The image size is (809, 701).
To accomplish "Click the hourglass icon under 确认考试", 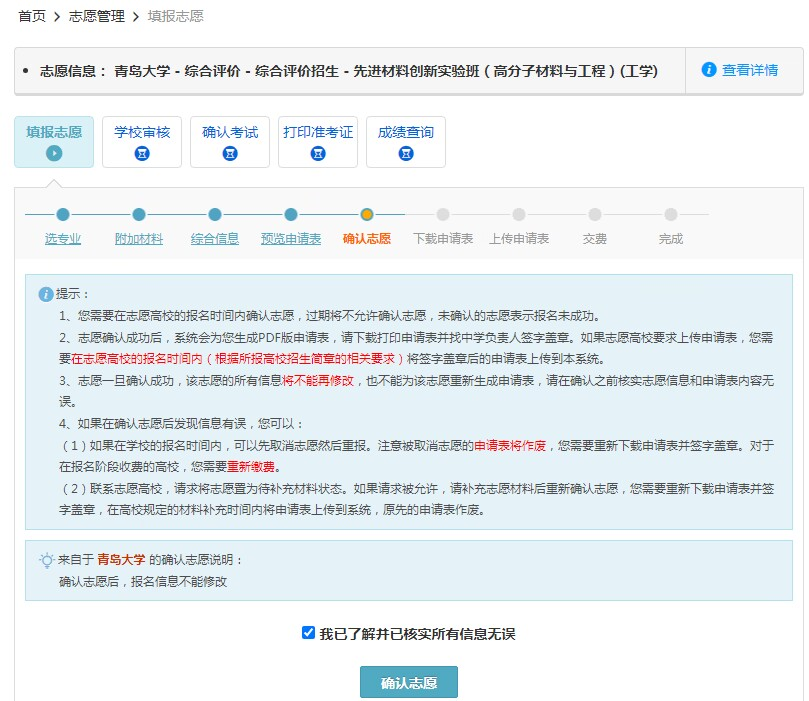I will point(230,153).
